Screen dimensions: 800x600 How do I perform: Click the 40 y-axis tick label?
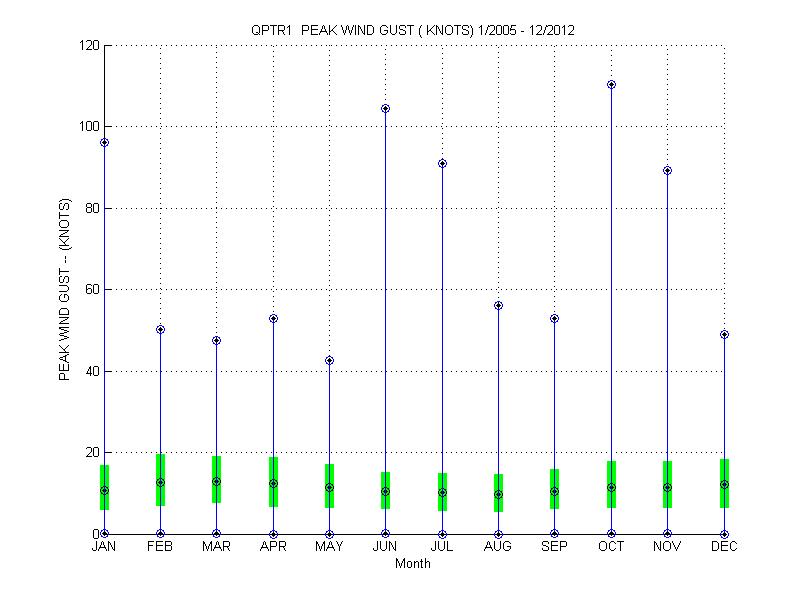92,371
